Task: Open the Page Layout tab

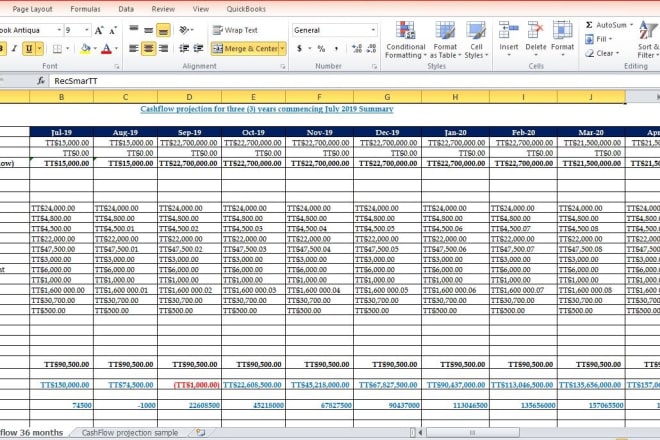Action: (x=32, y=9)
